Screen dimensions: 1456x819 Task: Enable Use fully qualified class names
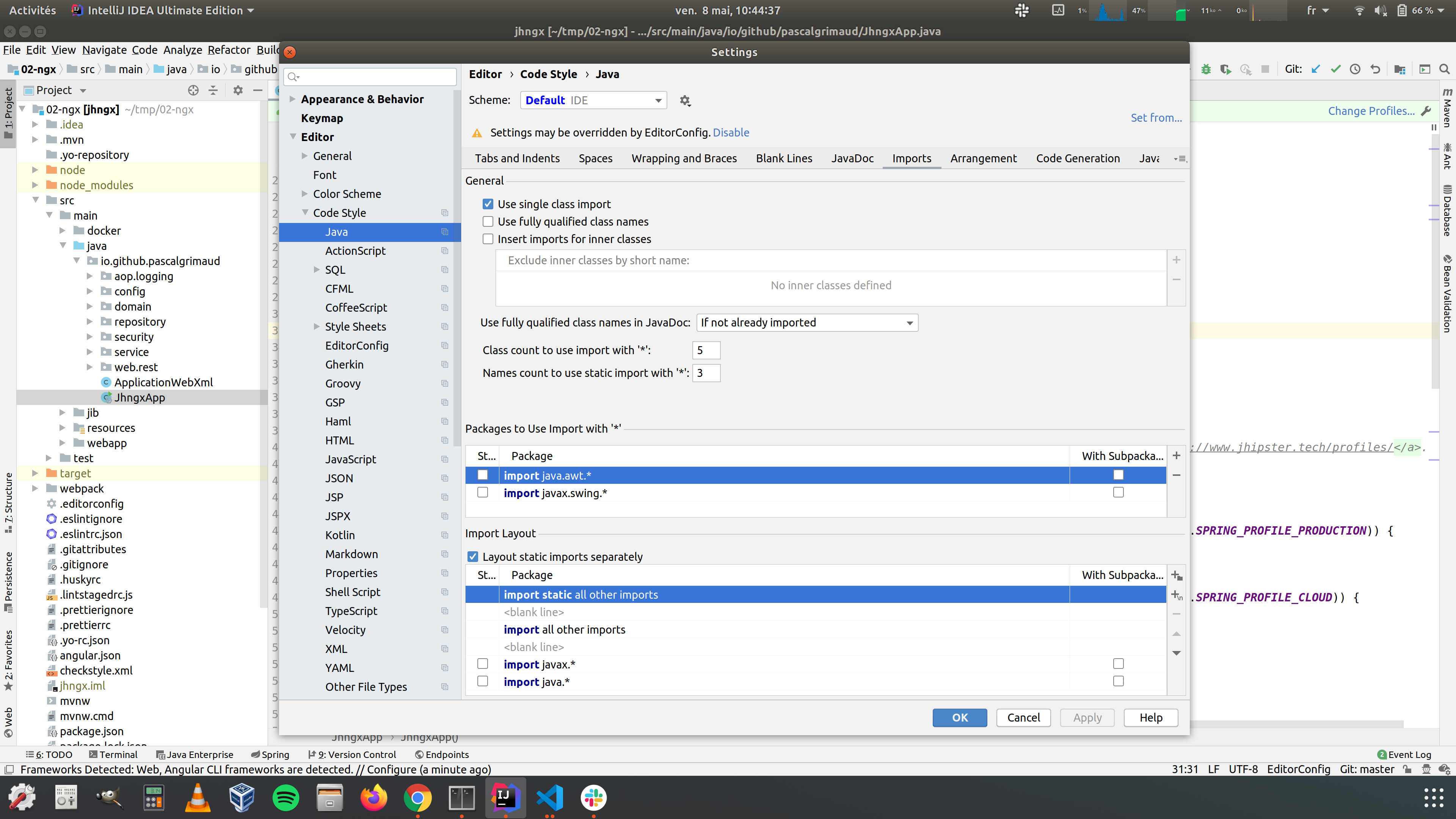click(x=488, y=221)
